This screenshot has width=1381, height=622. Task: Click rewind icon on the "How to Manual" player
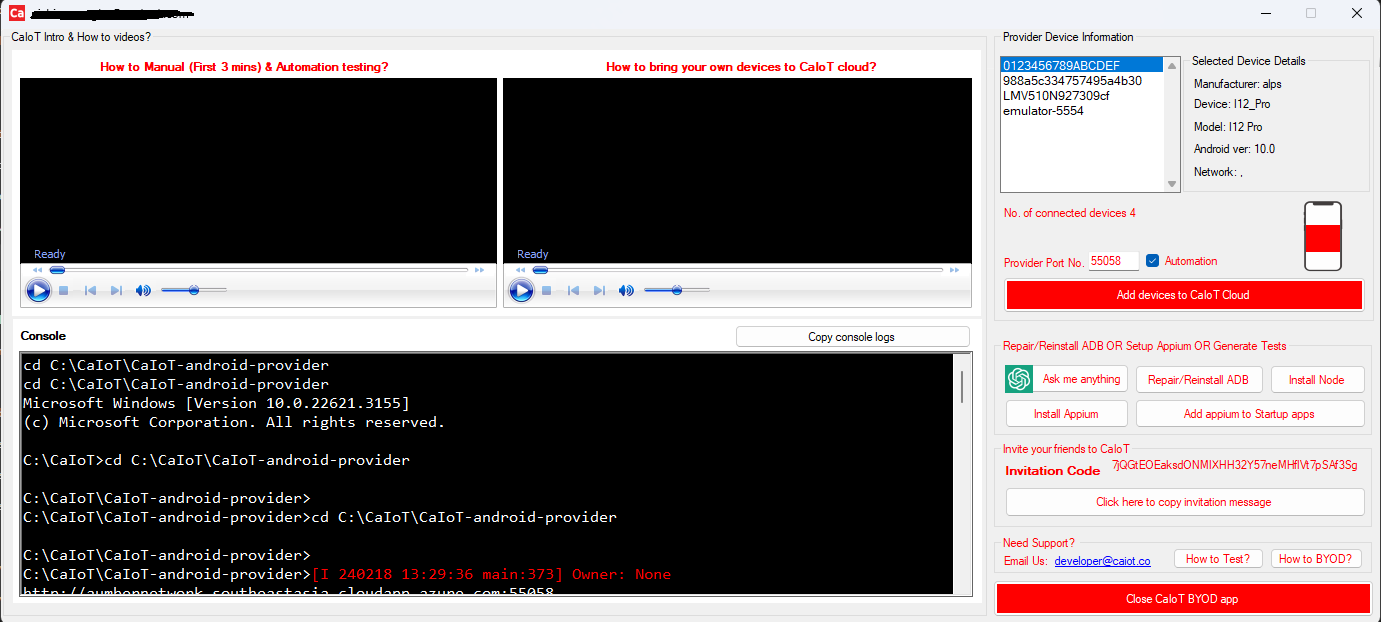pyautogui.click(x=38, y=270)
